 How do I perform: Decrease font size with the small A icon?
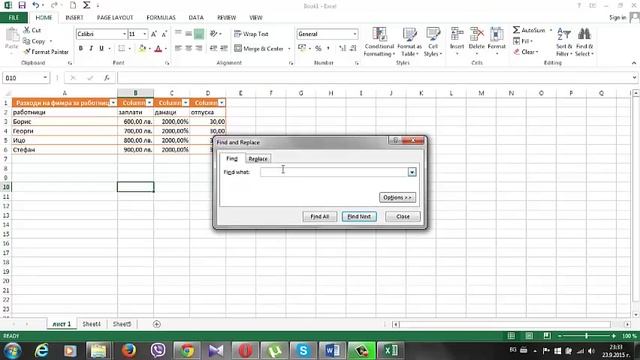164,34
